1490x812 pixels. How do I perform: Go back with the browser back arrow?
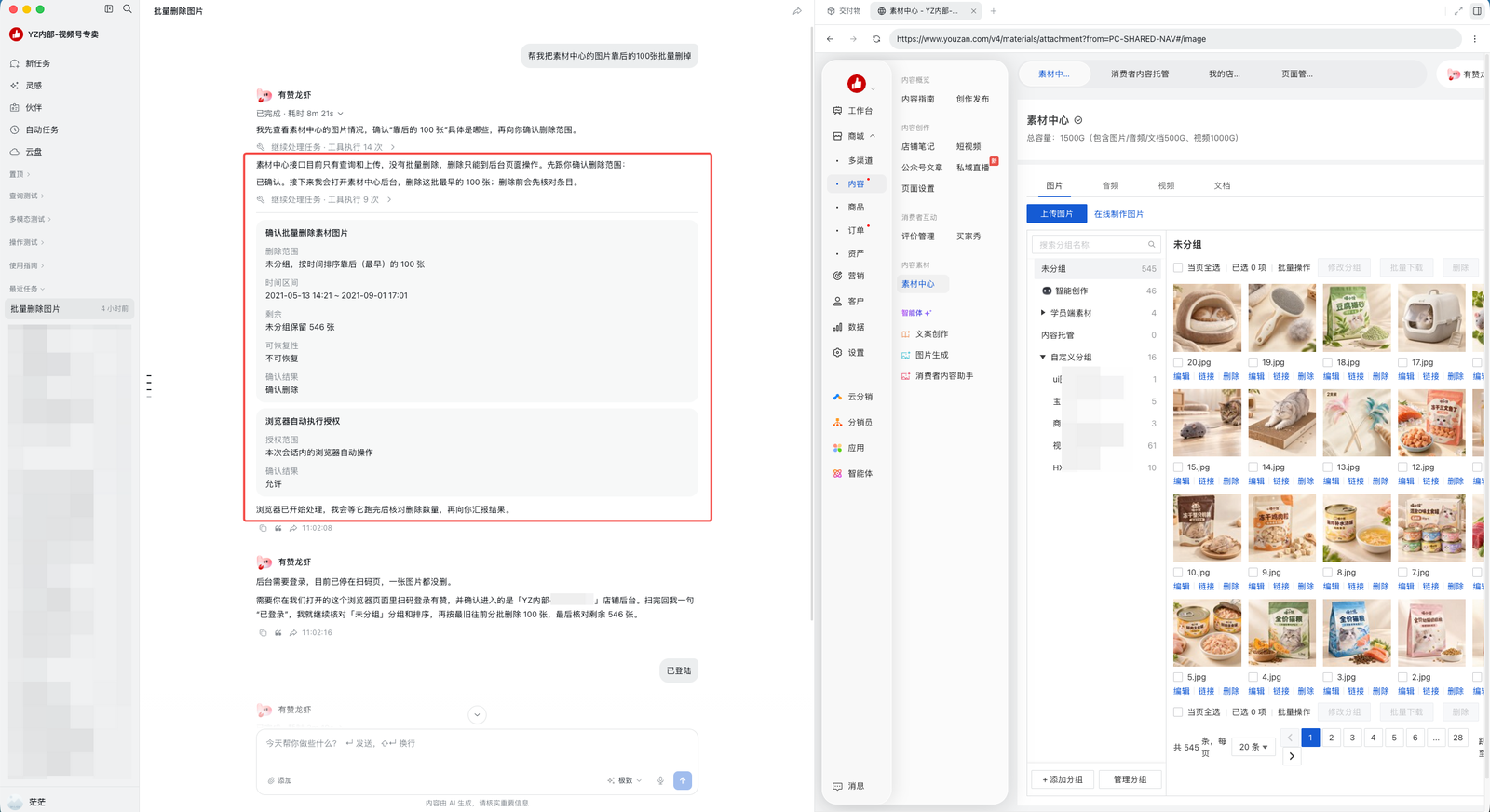pyautogui.click(x=830, y=39)
